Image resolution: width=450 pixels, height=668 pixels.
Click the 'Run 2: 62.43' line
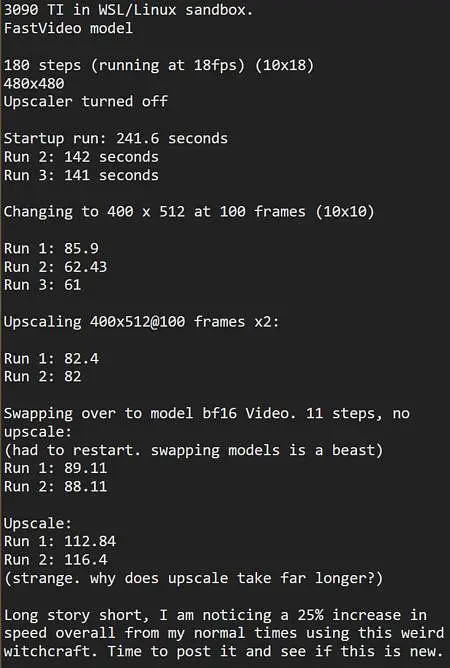coord(55,267)
